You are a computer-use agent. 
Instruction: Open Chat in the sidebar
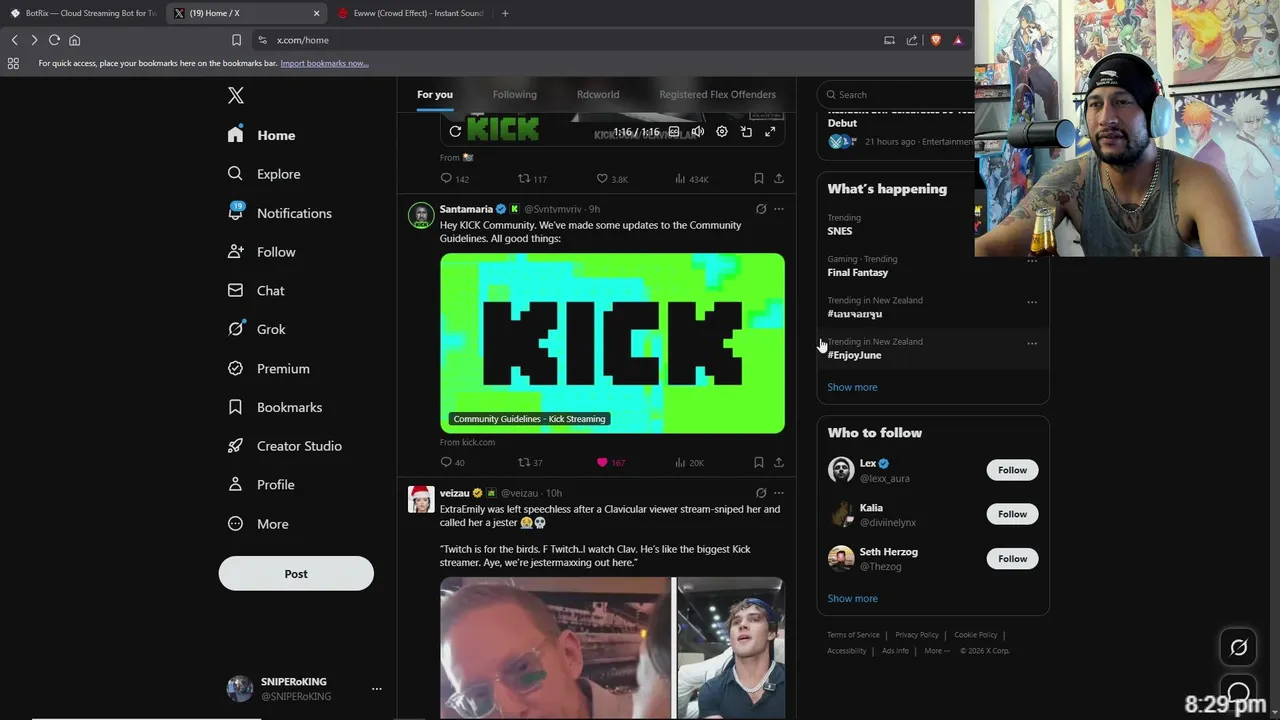tap(256, 290)
